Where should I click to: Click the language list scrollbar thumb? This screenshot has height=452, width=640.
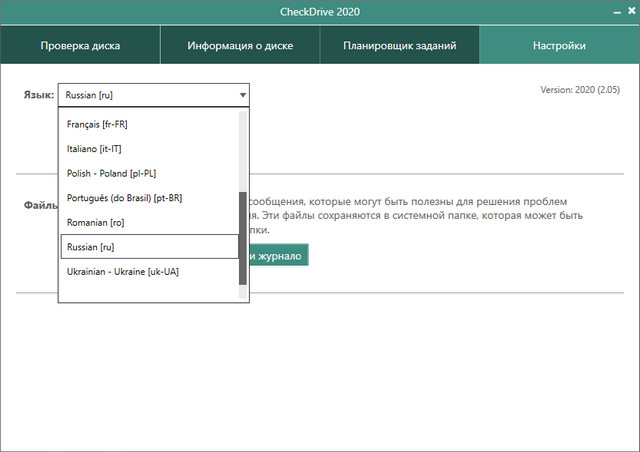click(x=243, y=238)
